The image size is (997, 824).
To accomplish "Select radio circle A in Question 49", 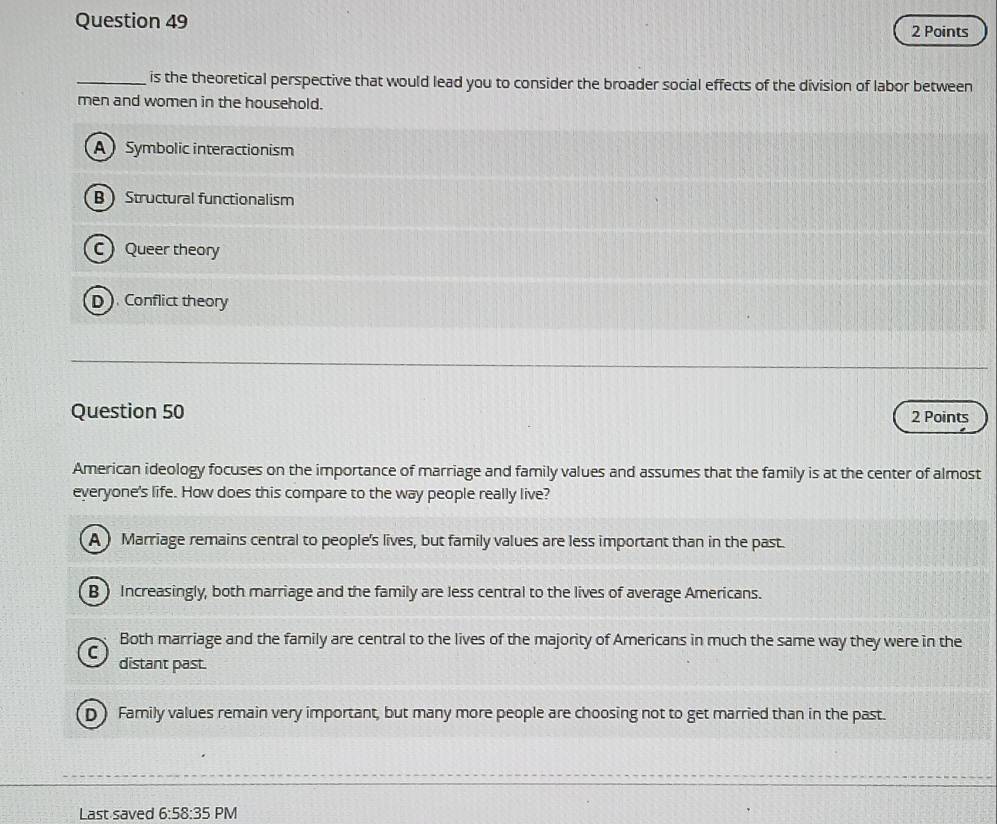I will point(99,149).
